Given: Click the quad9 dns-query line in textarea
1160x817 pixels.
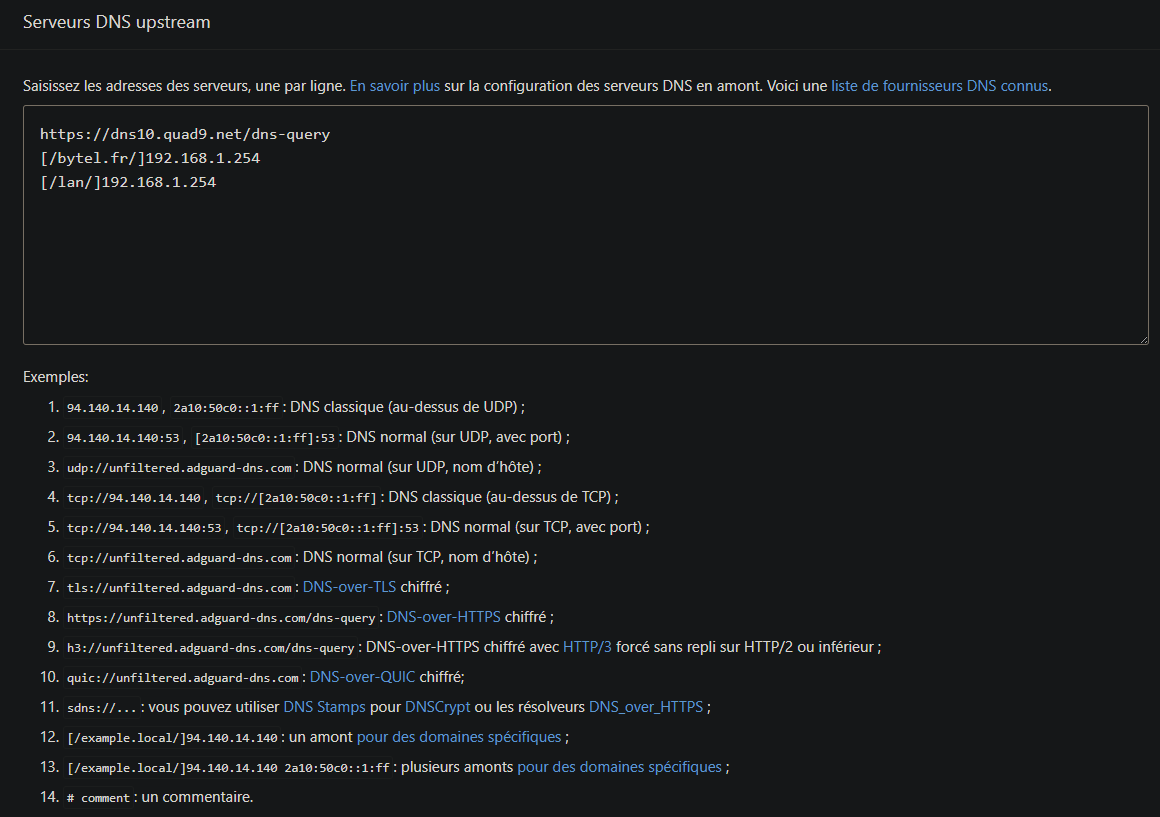Looking at the screenshot, I should click(x=185, y=134).
